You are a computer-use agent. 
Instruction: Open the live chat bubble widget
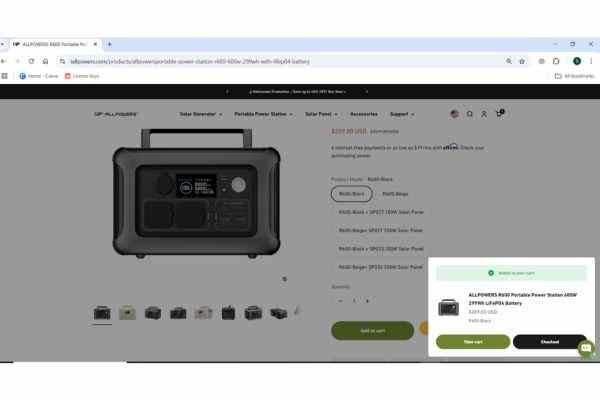coord(586,349)
